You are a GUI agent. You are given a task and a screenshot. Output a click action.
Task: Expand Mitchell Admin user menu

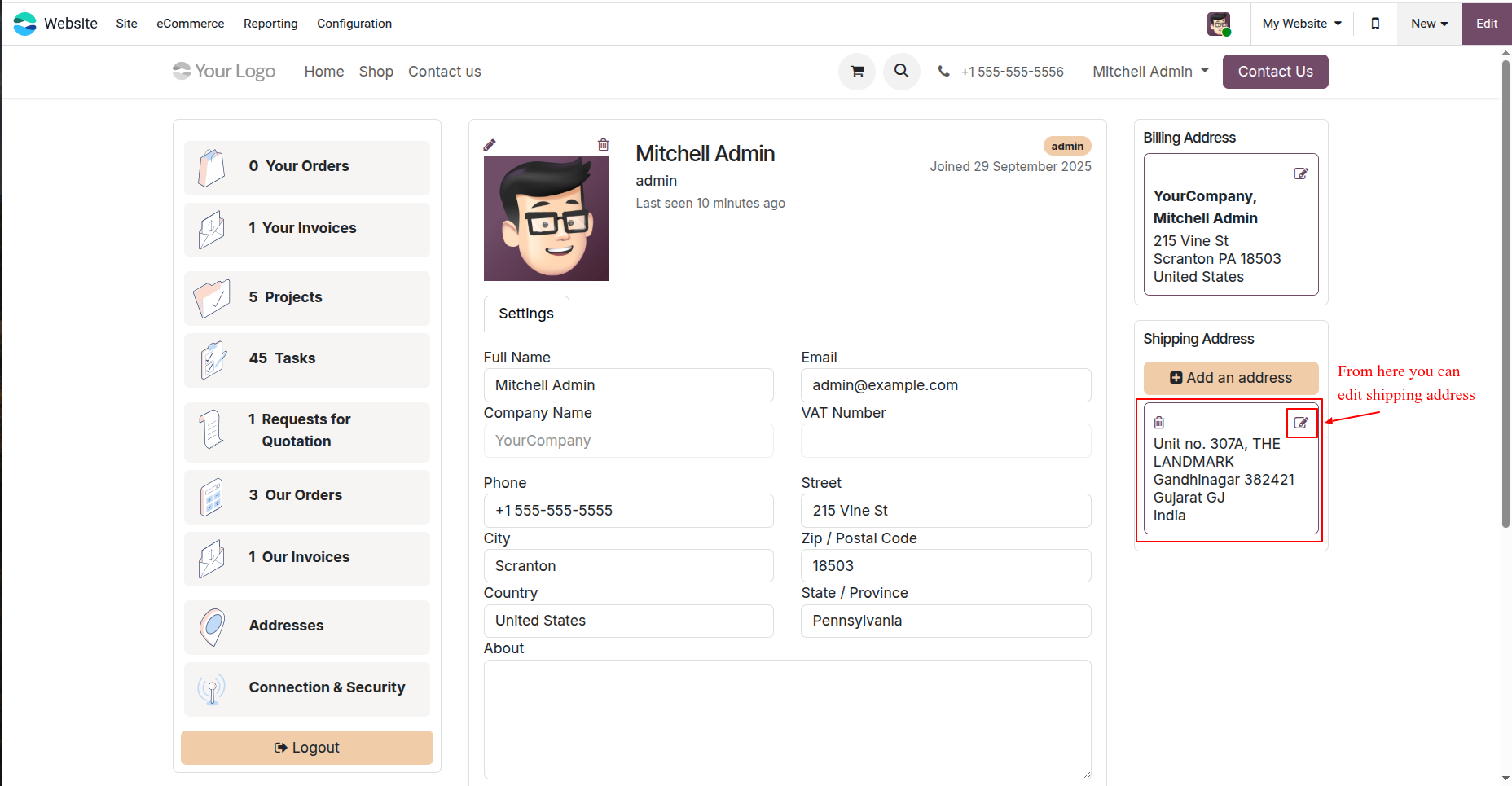(1150, 72)
